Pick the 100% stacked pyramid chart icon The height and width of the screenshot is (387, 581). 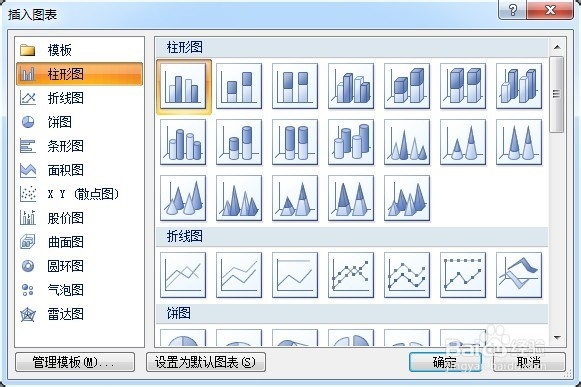click(x=351, y=198)
